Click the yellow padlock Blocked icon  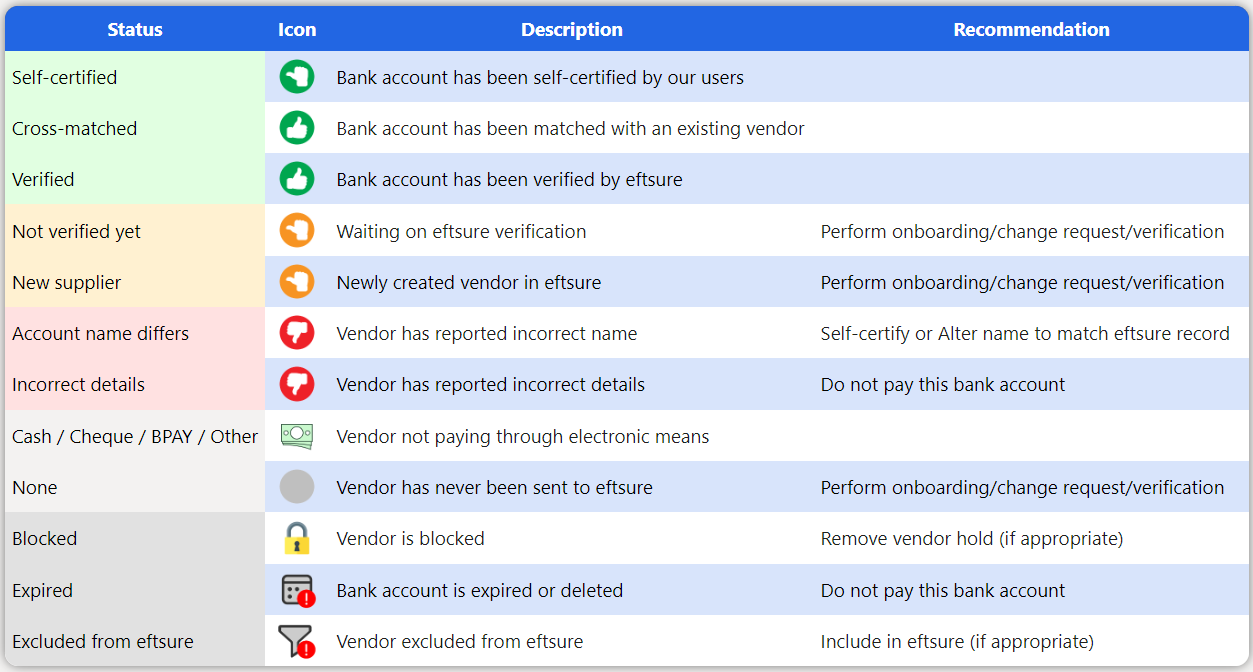tap(297, 538)
